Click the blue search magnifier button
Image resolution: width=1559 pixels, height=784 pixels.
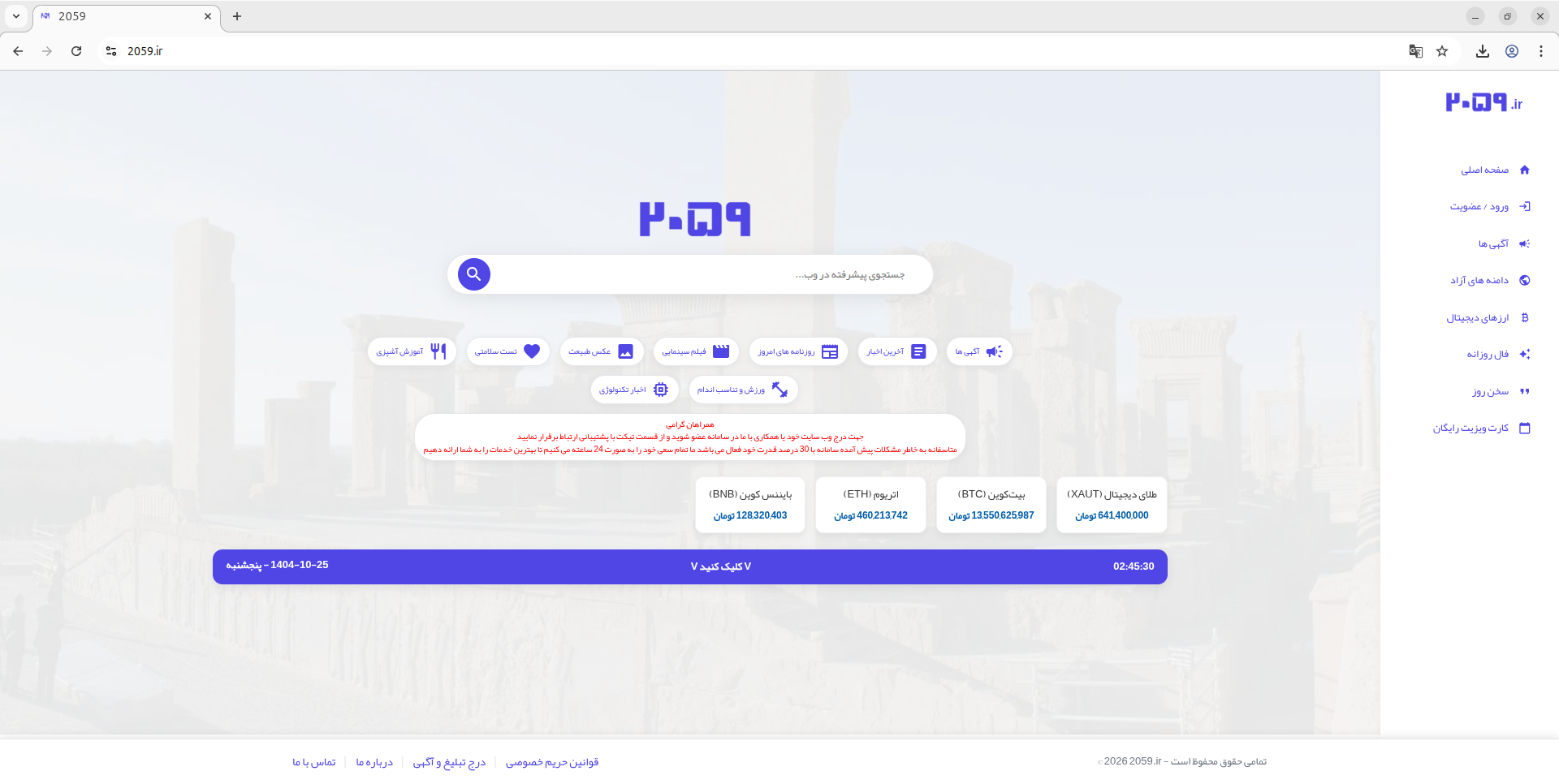coord(473,274)
